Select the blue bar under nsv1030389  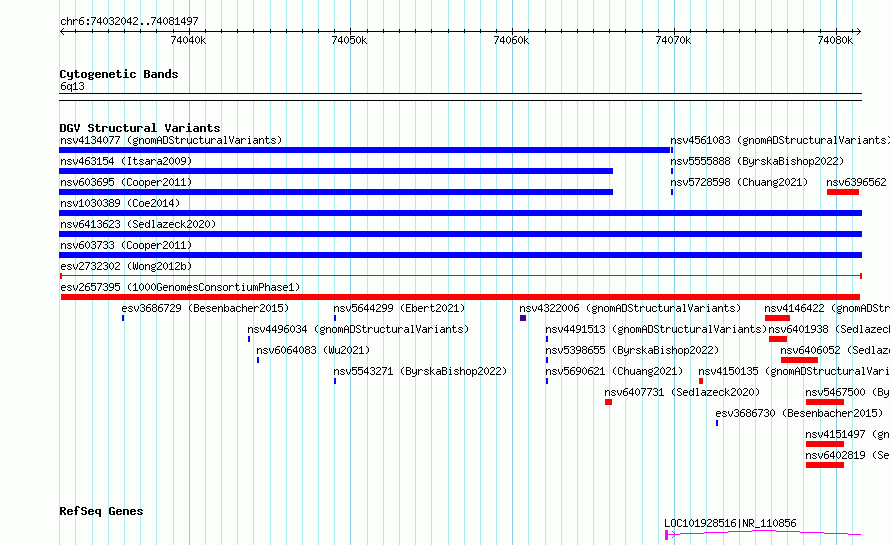[x=460, y=213]
